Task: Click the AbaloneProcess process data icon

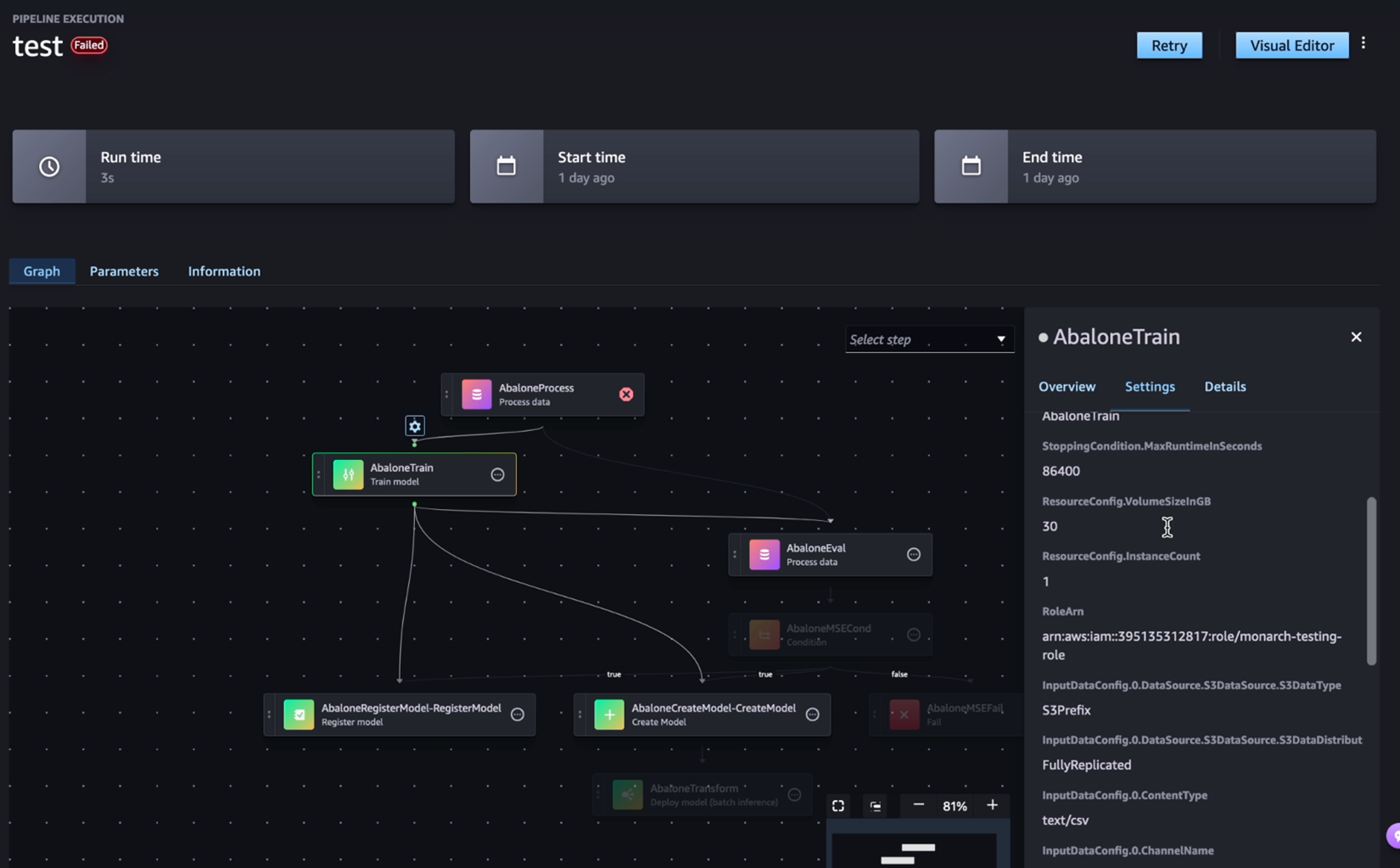Action: pos(476,394)
